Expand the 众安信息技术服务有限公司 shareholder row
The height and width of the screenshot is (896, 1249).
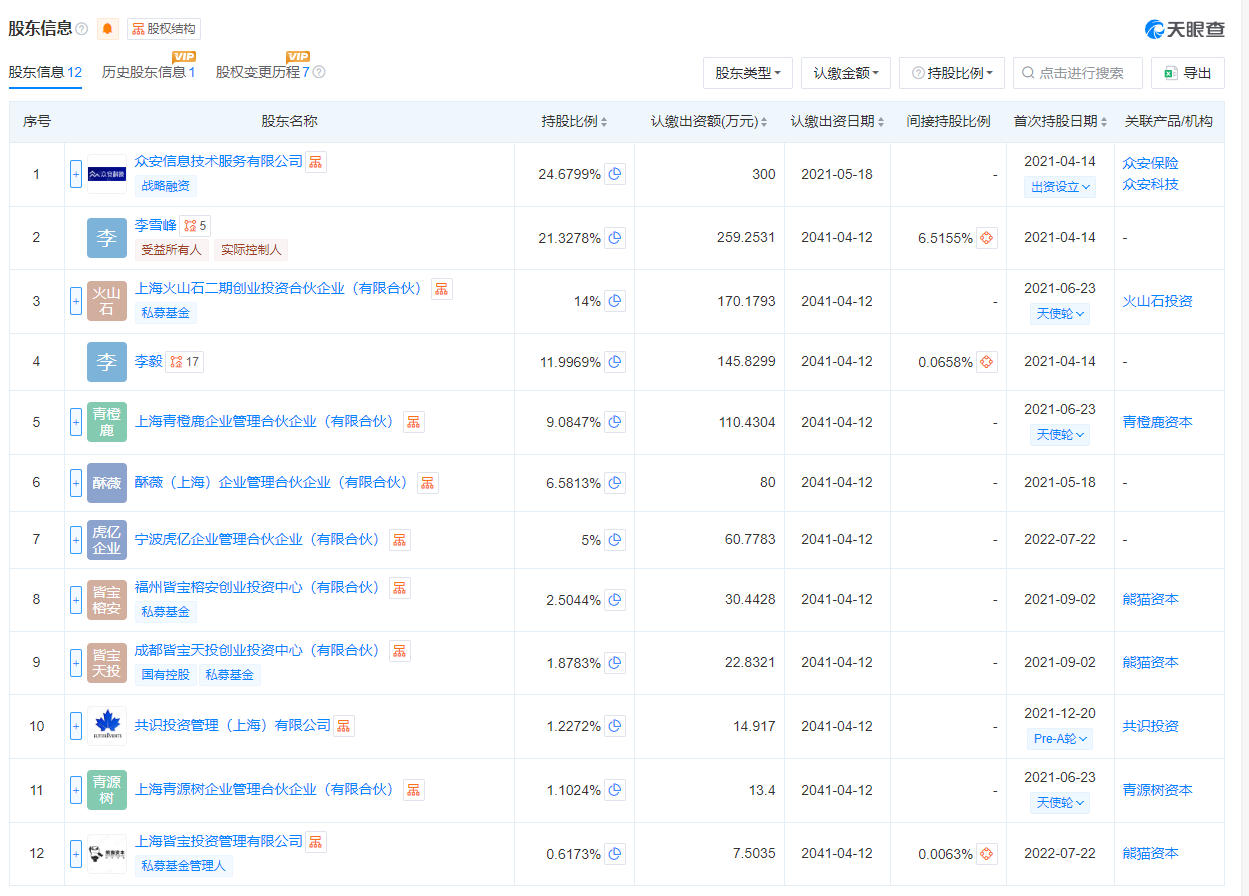pos(76,174)
